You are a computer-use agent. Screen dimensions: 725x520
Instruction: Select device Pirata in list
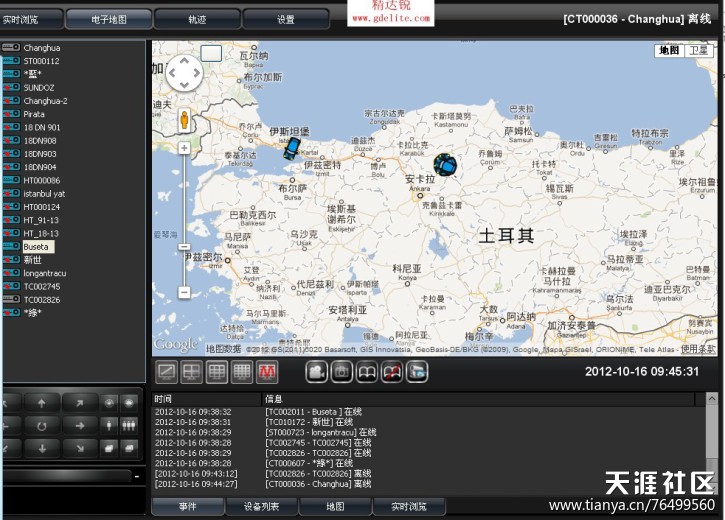pyautogui.click(x=34, y=114)
